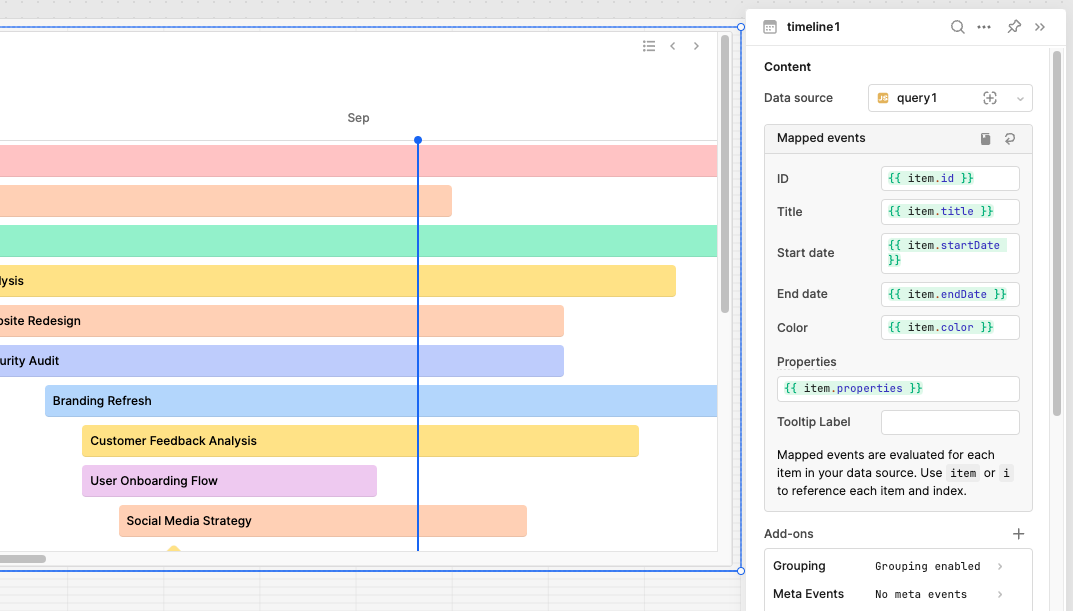
Task: Click the target selector icon in Data source
Action: (990, 98)
